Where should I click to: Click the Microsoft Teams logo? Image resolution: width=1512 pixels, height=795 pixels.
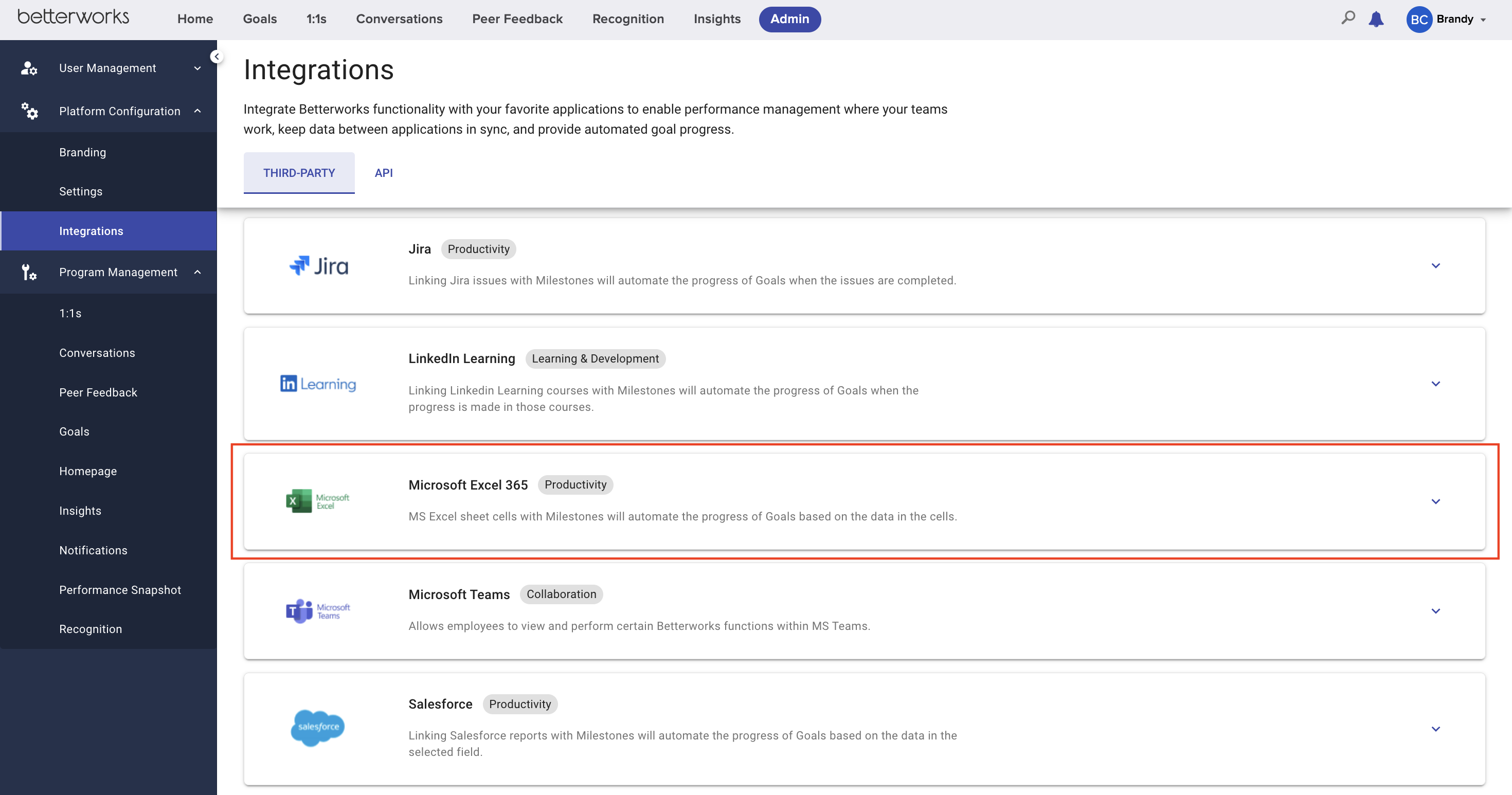(317, 611)
